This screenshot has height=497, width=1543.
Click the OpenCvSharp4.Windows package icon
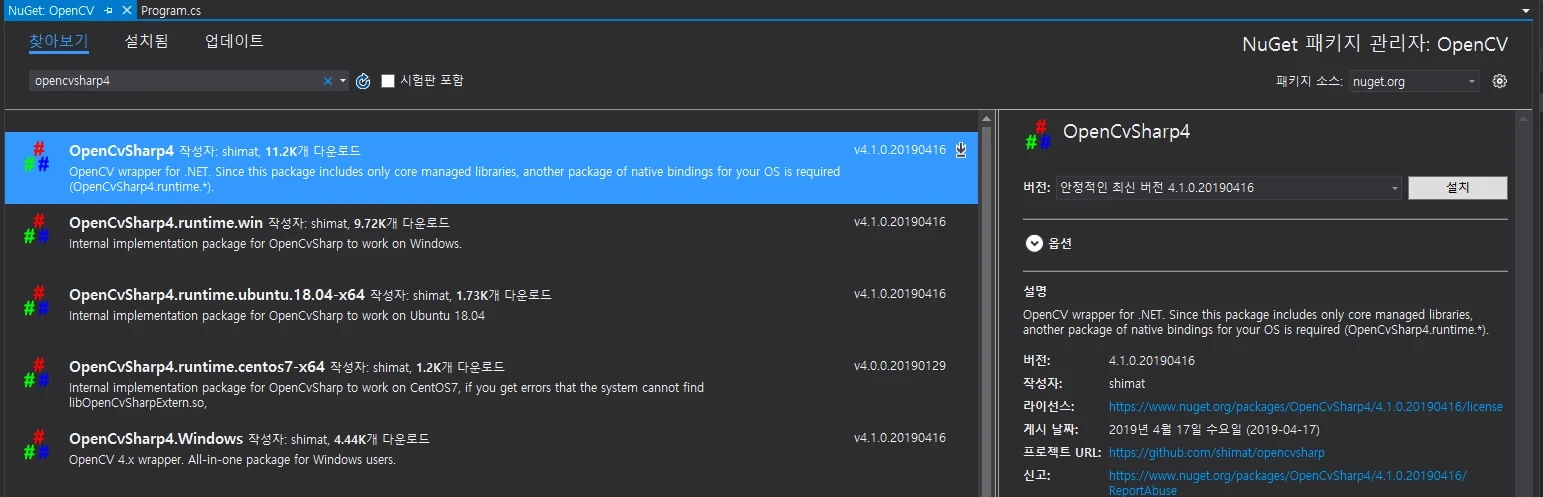(36, 445)
